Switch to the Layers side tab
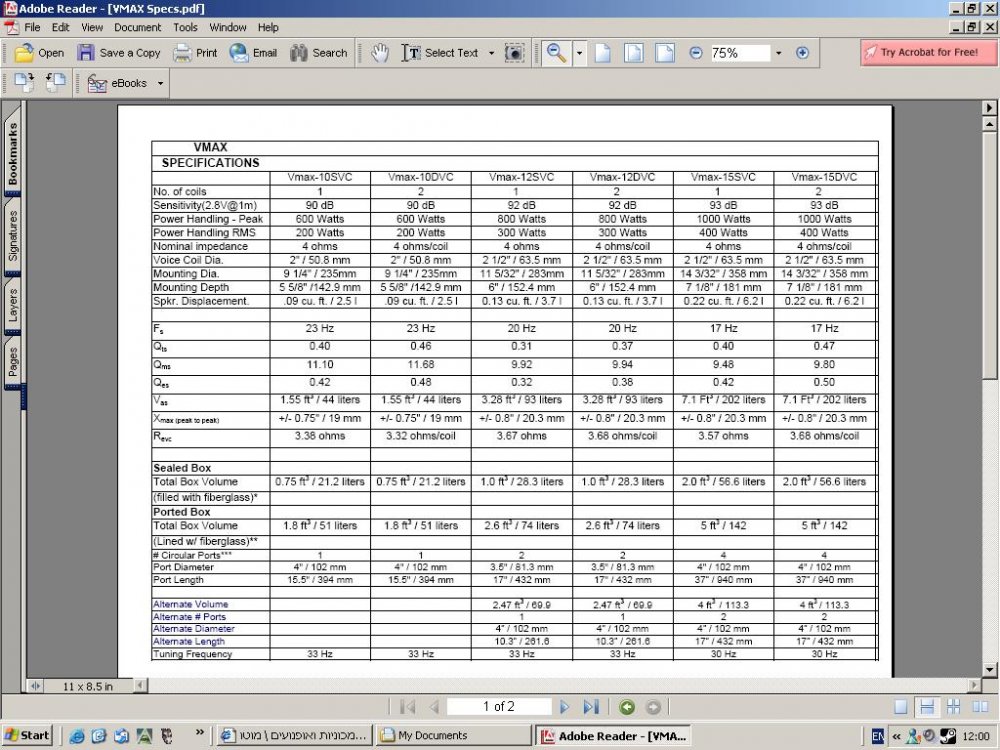The height and width of the screenshot is (750, 1000). click(13, 305)
